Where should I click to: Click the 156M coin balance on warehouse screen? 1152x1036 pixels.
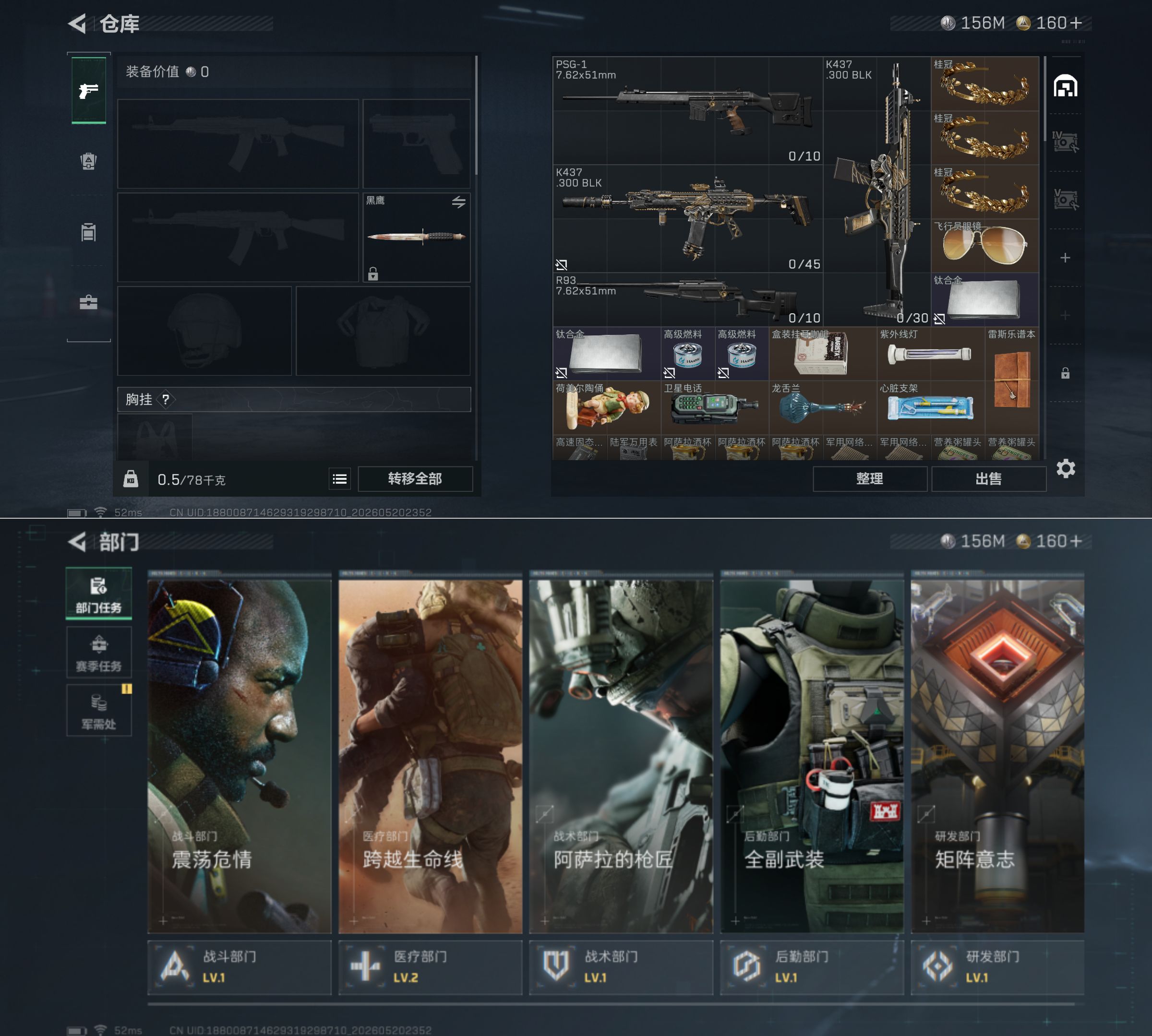click(x=972, y=23)
